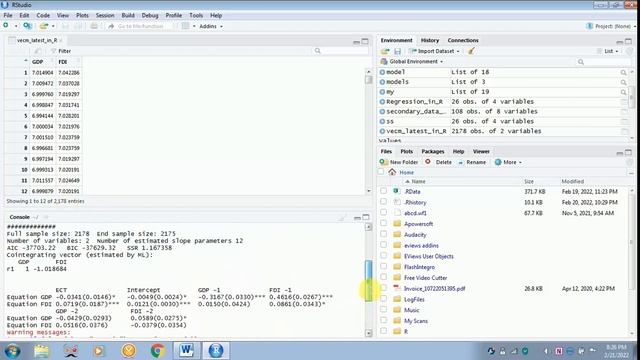
Task: Click the Print icon in main toolbar
Action: [94, 26]
